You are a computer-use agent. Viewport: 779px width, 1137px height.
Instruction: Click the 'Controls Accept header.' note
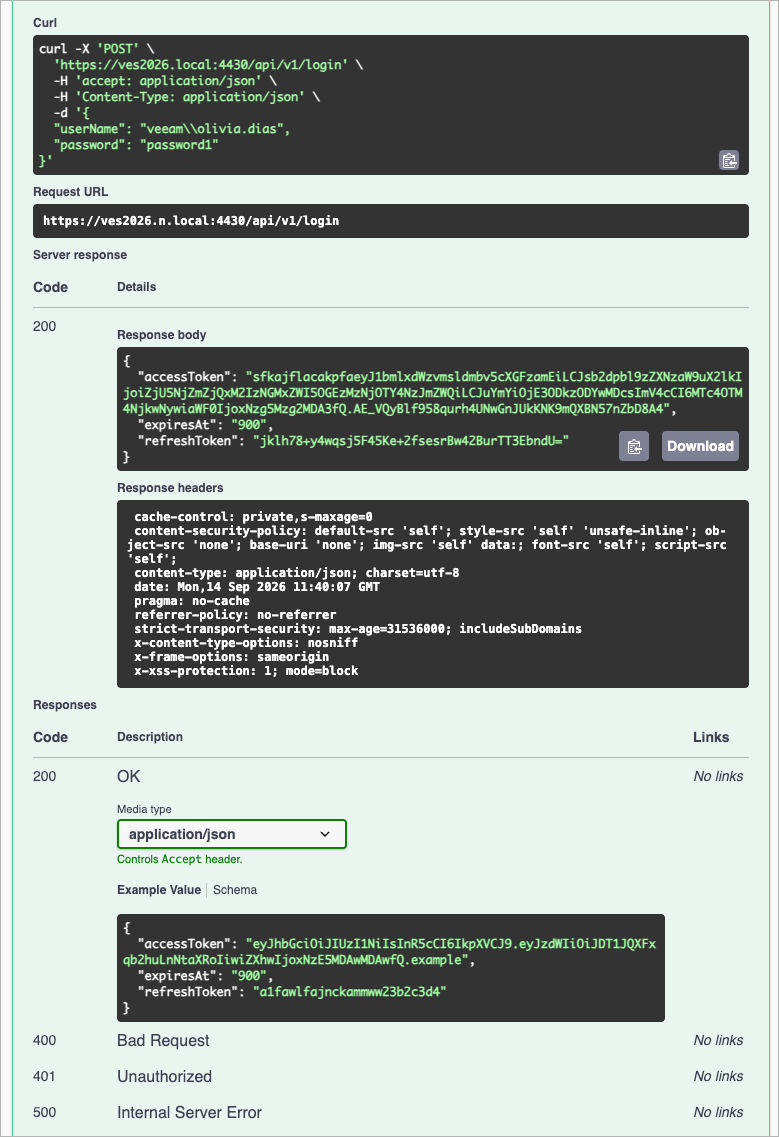(x=180, y=859)
